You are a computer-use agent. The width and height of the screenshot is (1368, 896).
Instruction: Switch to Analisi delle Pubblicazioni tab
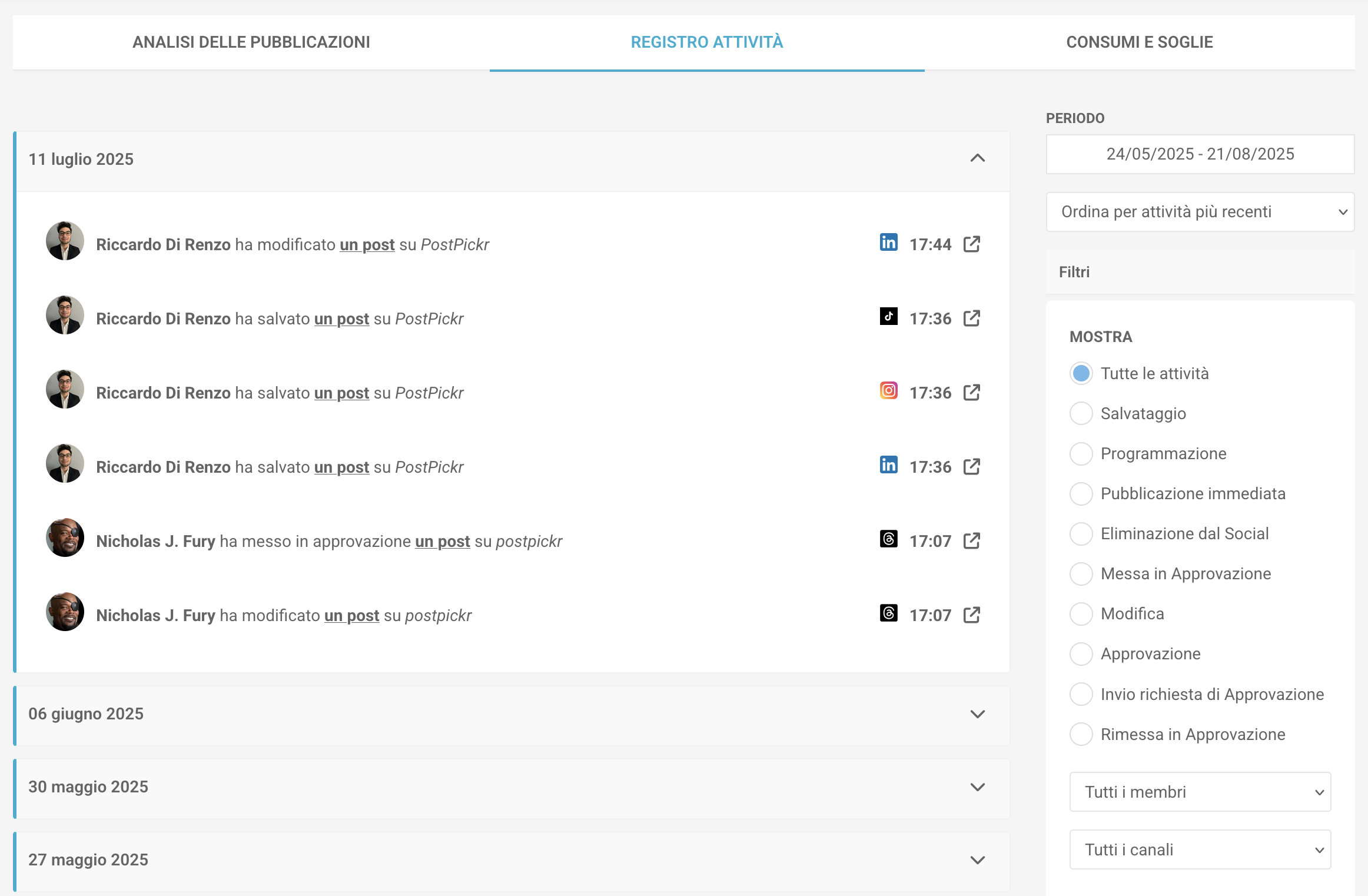point(251,42)
